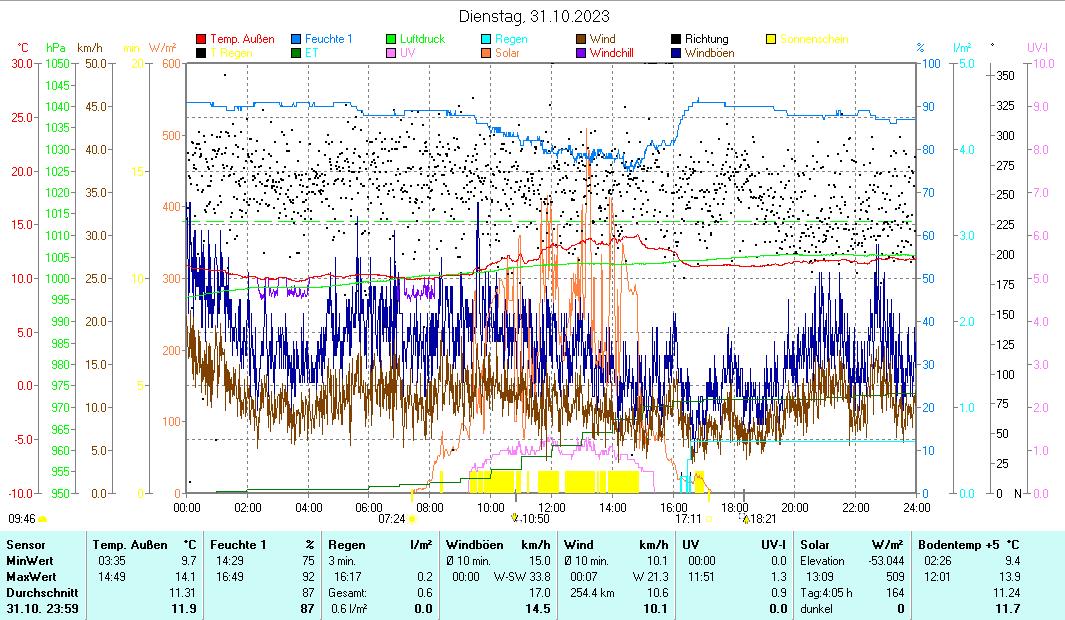Click the average temperature 11.31
The image size is (1065, 620).
click(x=182, y=593)
